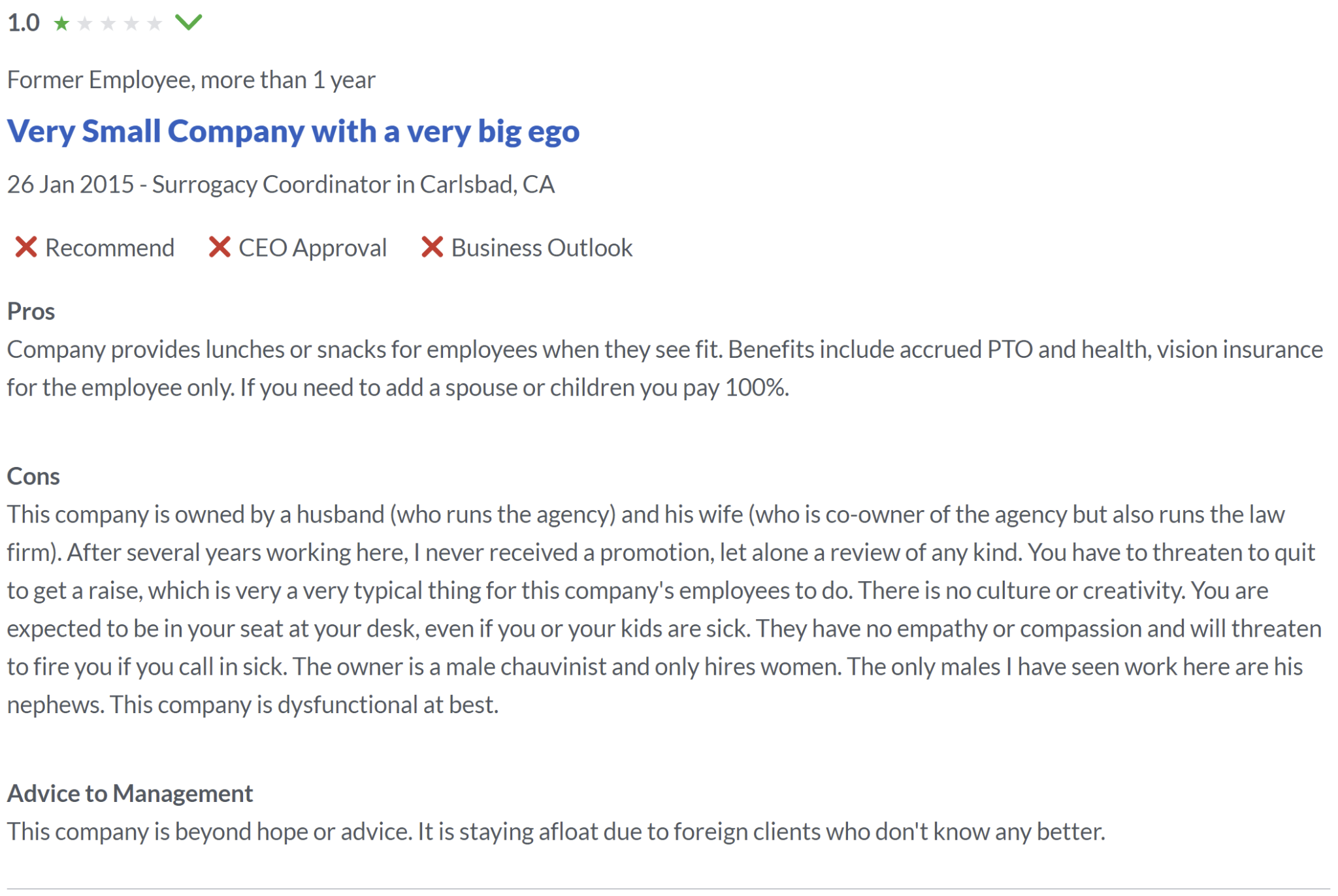Click the Former Employee status line
Image resolution: width=1338 pixels, height=896 pixels.
click(191, 80)
